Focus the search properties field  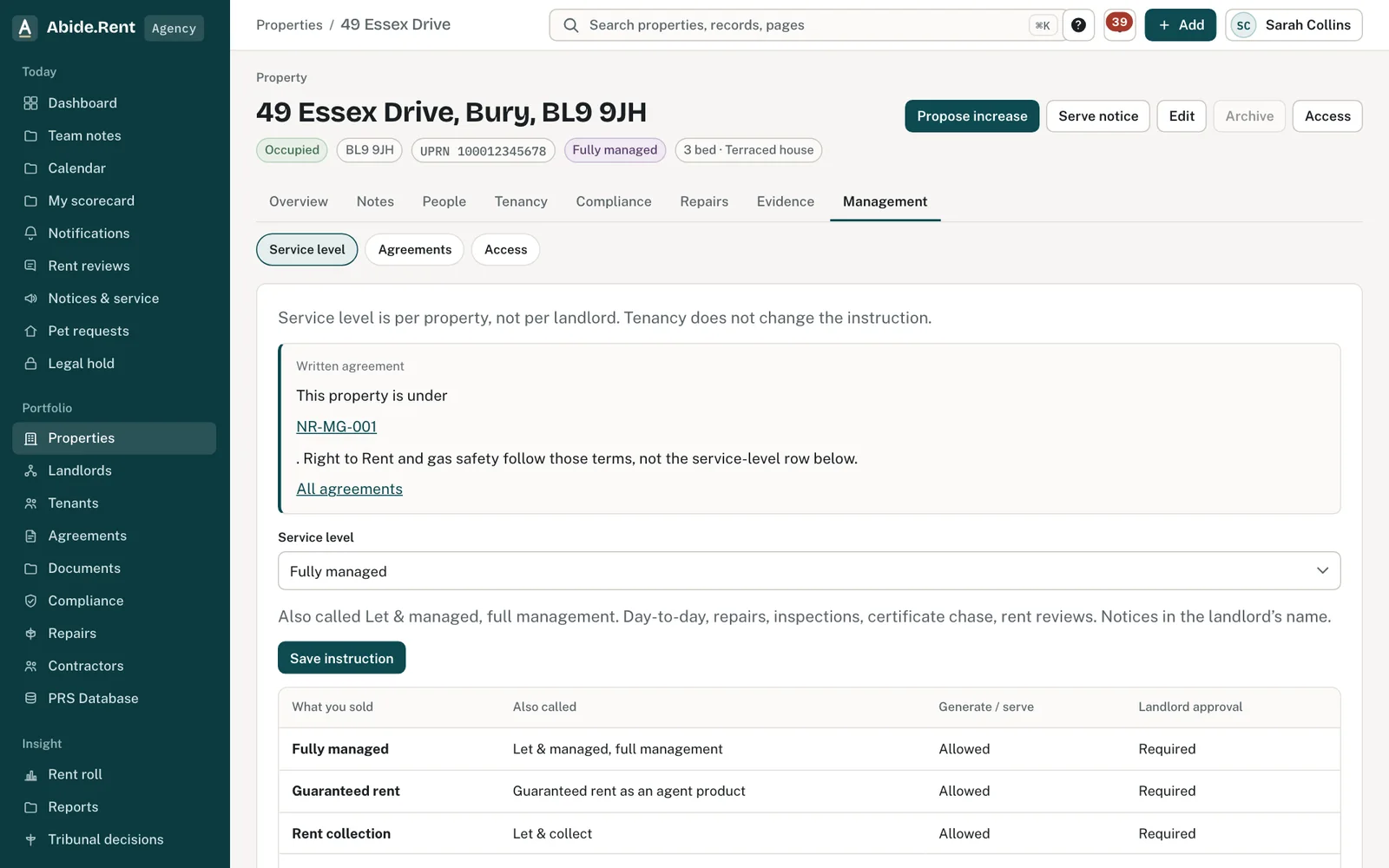[807, 25]
